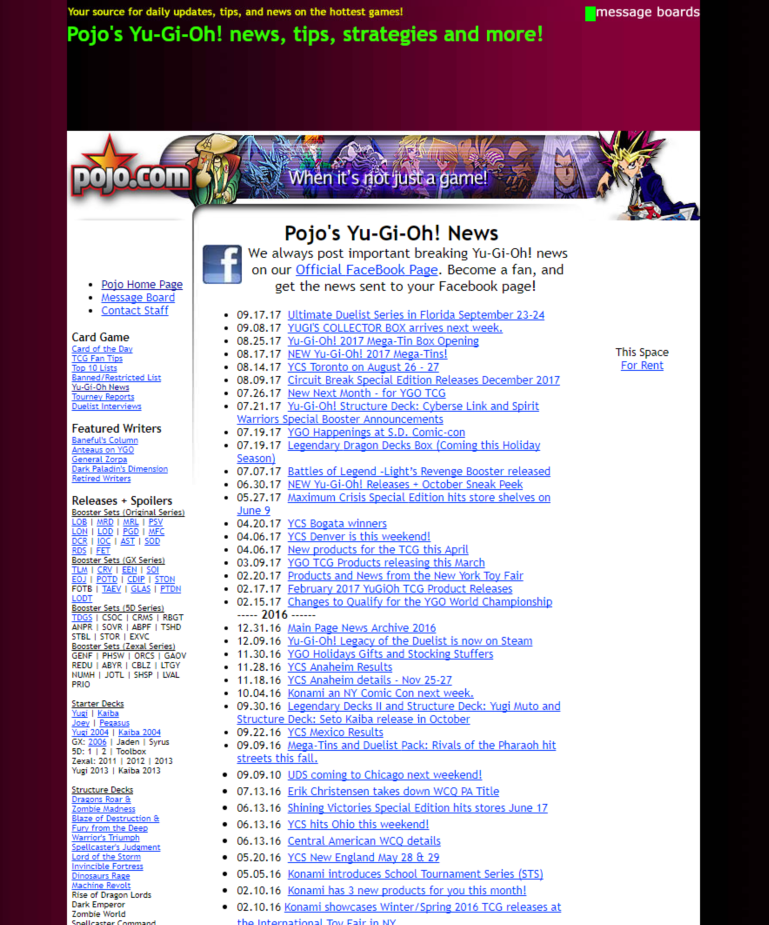This screenshot has width=769, height=925.
Task: Open Top 10 Lists
Action: [x=94, y=368]
